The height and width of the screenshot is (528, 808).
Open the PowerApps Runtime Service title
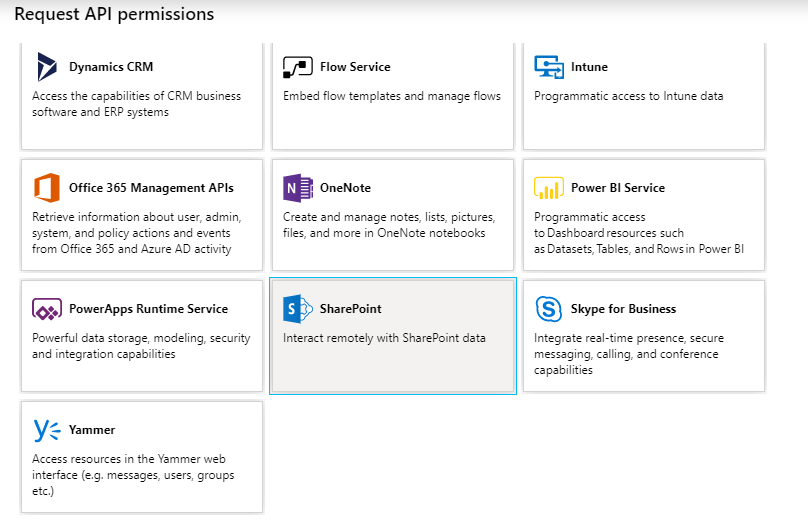click(148, 309)
